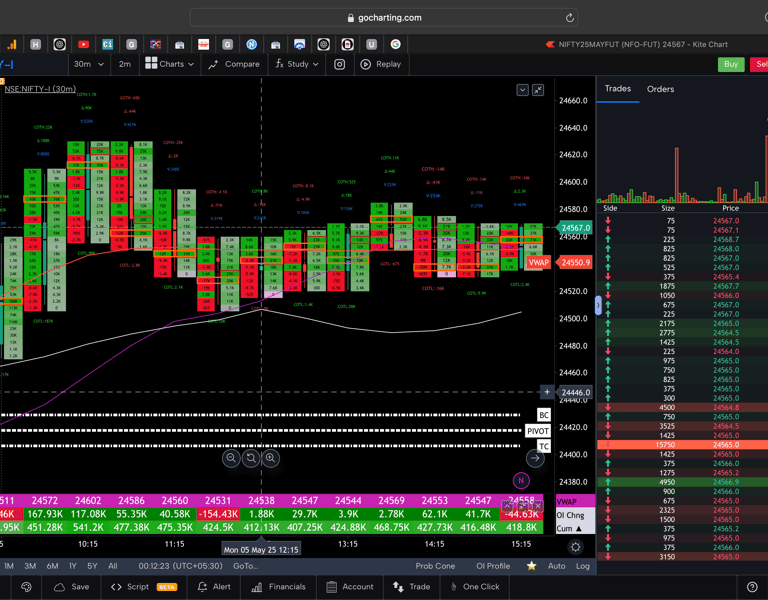Image resolution: width=768 pixels, height=600 pixels.
Task: Click the yellow star favorite icon
Action: [531, 566]
